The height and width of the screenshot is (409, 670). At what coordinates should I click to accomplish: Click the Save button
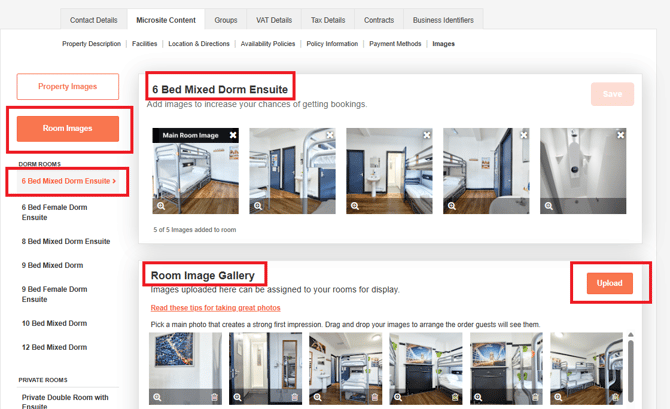coord(611,94)
